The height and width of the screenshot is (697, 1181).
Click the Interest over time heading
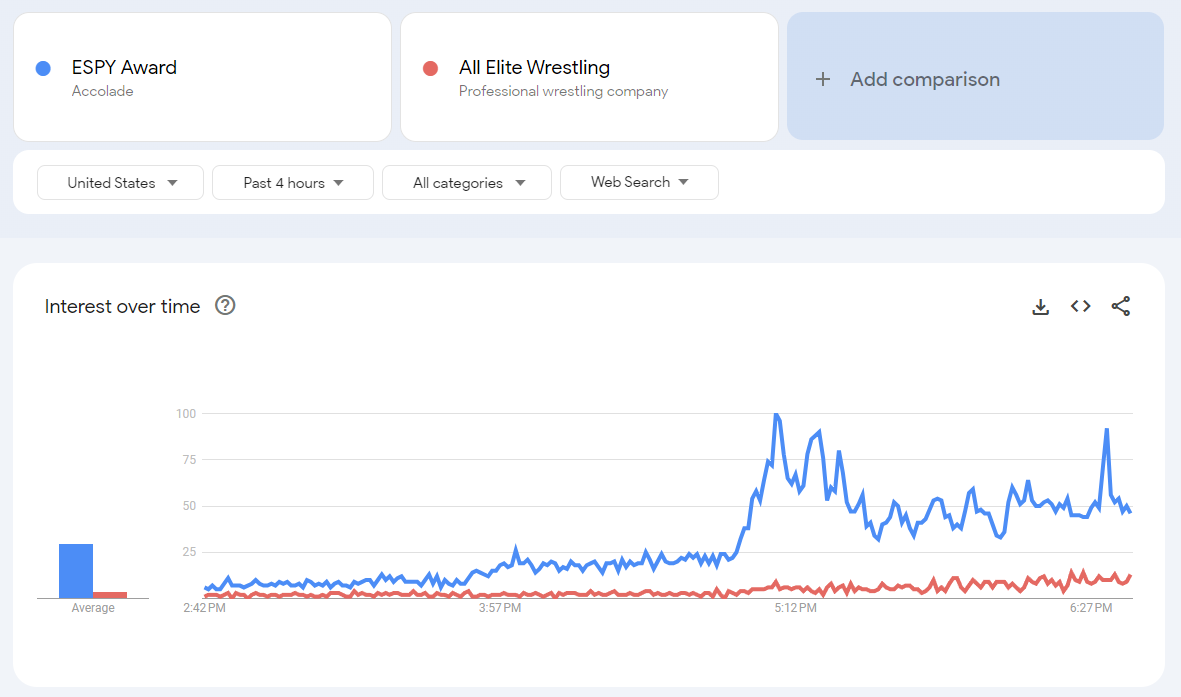pos(123,307)
